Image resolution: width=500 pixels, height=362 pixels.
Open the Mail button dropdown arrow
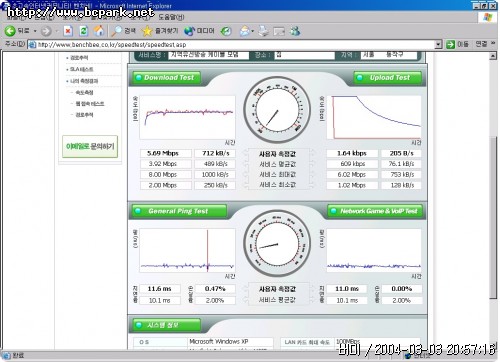tap(253, 31)
